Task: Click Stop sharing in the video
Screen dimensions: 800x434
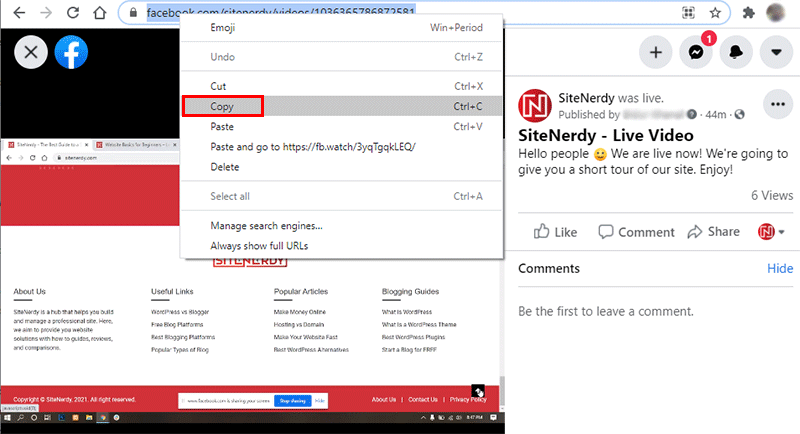Action: pyautogui.click(x=292, y=401)
